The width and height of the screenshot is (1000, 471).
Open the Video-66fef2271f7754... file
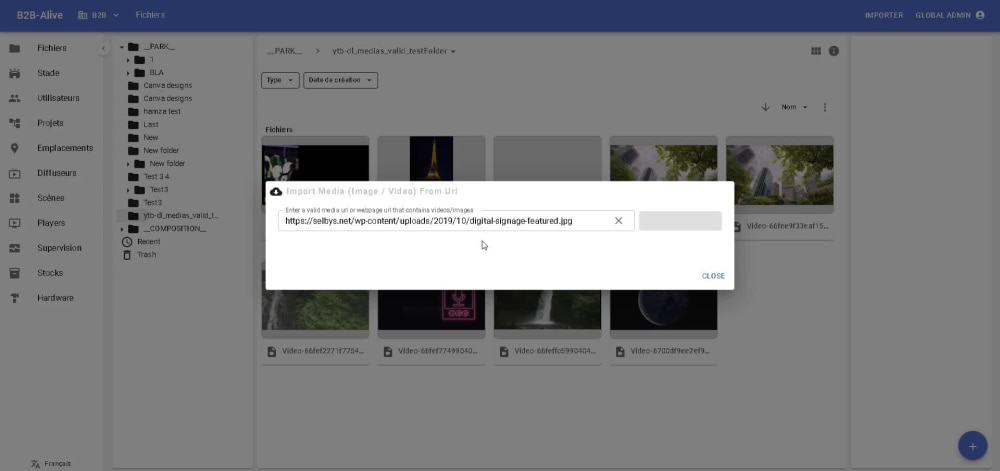(x=315, y=351)
